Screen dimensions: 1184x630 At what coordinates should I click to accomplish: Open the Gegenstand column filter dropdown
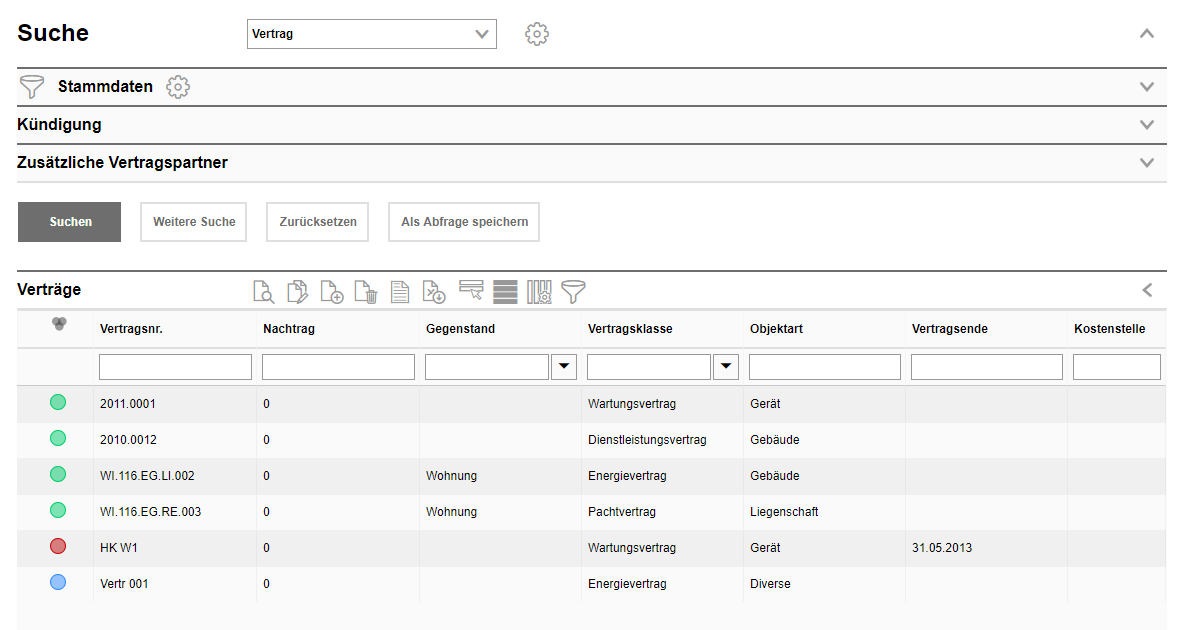point(565,367)
